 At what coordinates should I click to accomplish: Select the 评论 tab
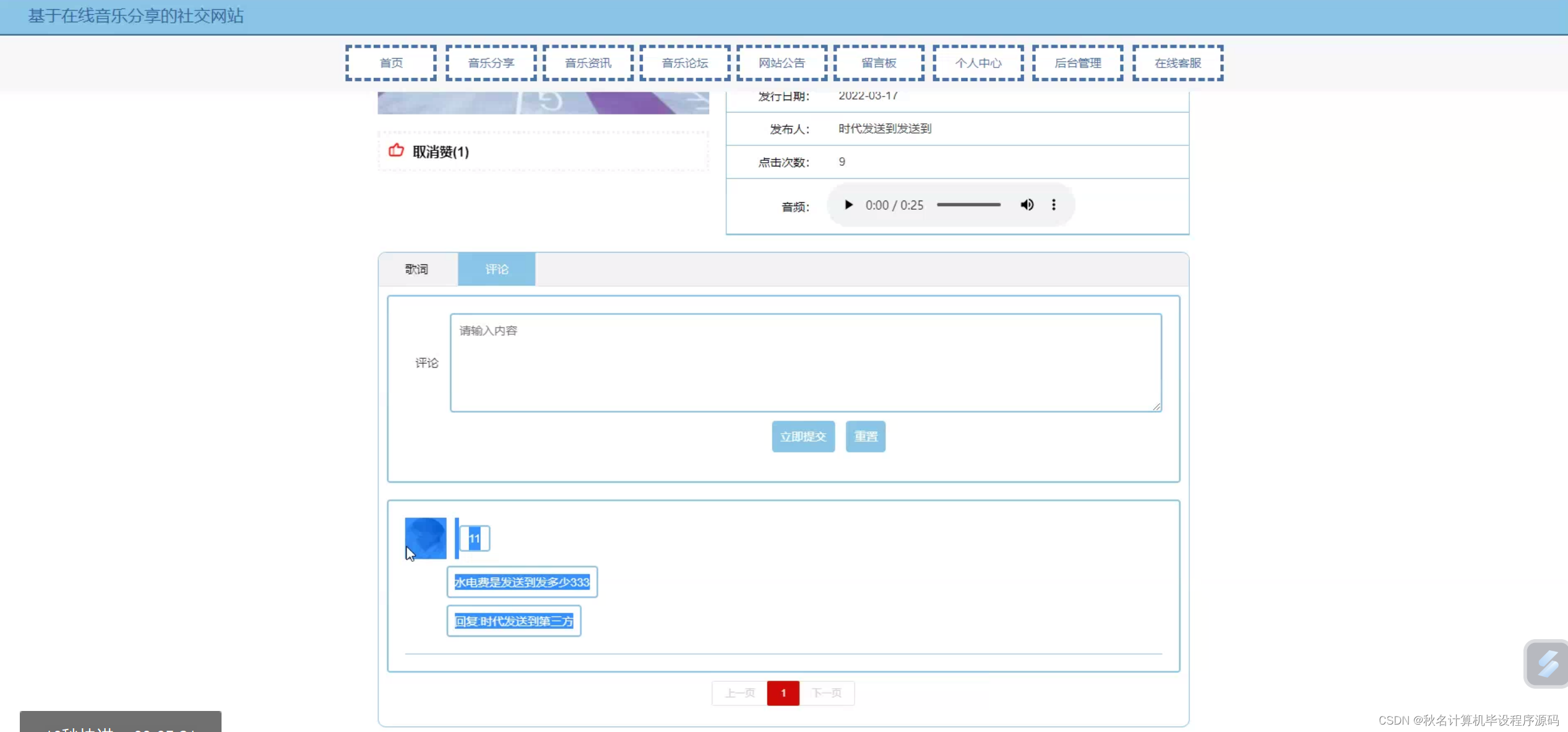point(496,269)
